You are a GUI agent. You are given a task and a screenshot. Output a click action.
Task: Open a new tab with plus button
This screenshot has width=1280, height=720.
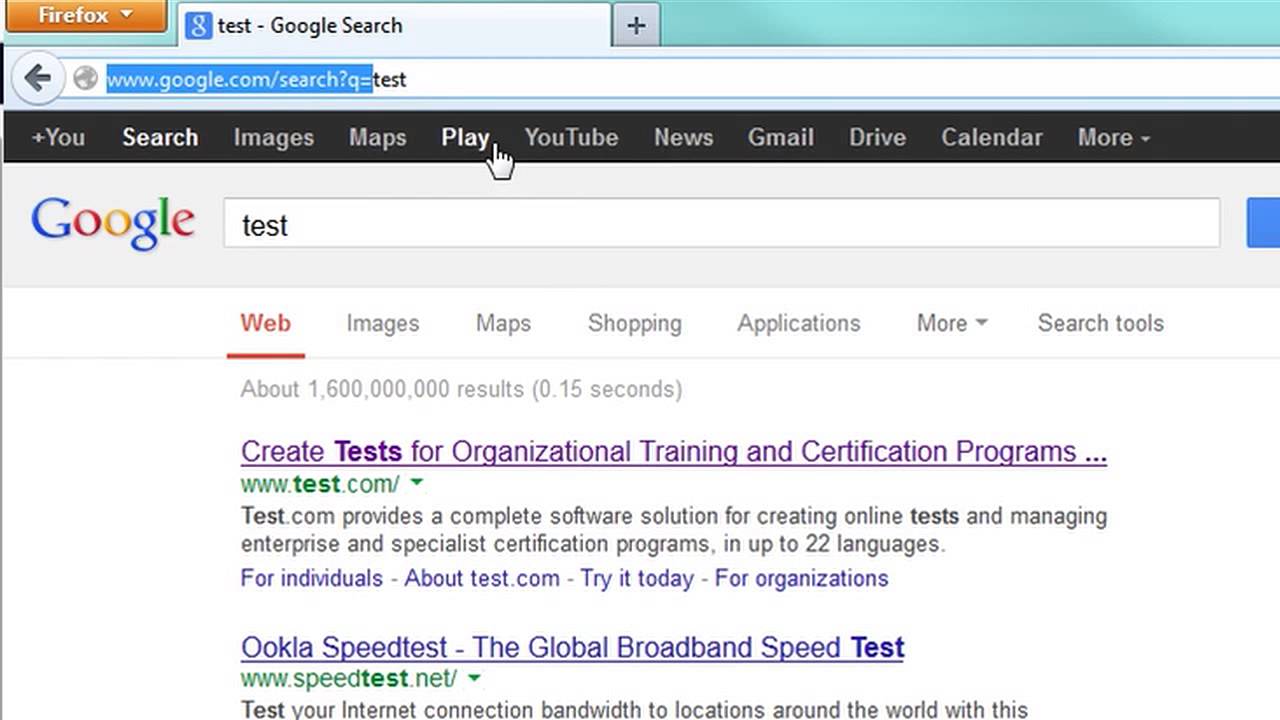coord(636,26)
